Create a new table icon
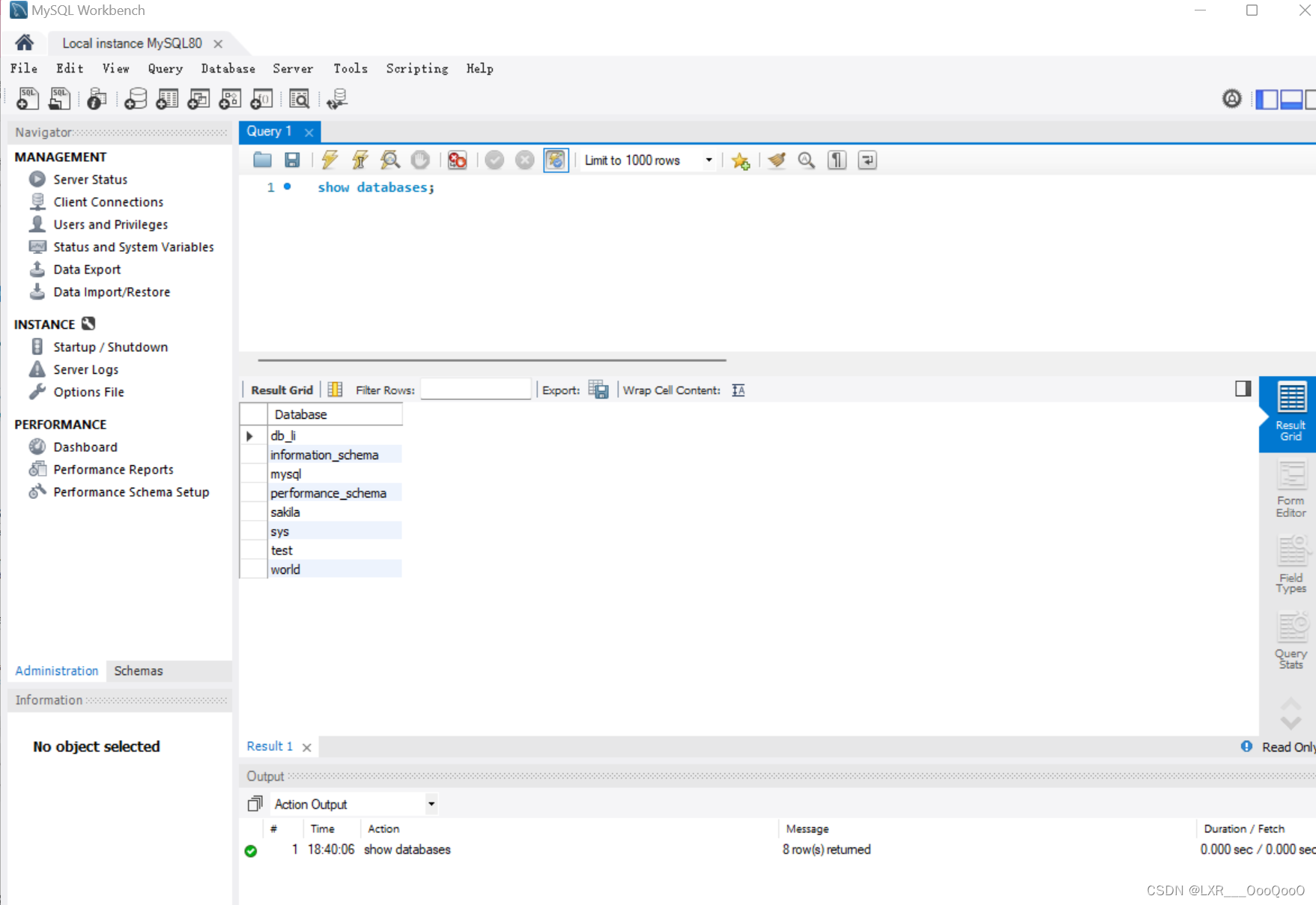The image size is (1316, 905). tap(167, 99)
